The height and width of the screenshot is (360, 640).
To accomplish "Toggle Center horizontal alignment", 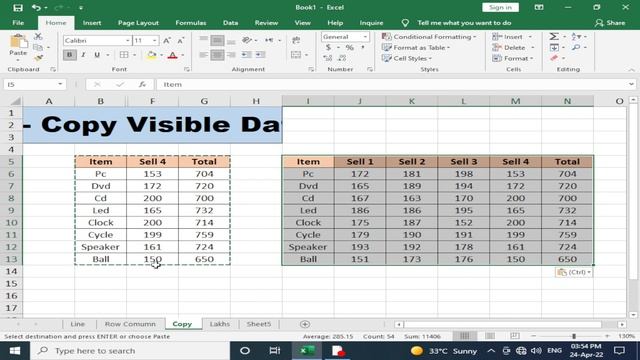I will (217, 55).
